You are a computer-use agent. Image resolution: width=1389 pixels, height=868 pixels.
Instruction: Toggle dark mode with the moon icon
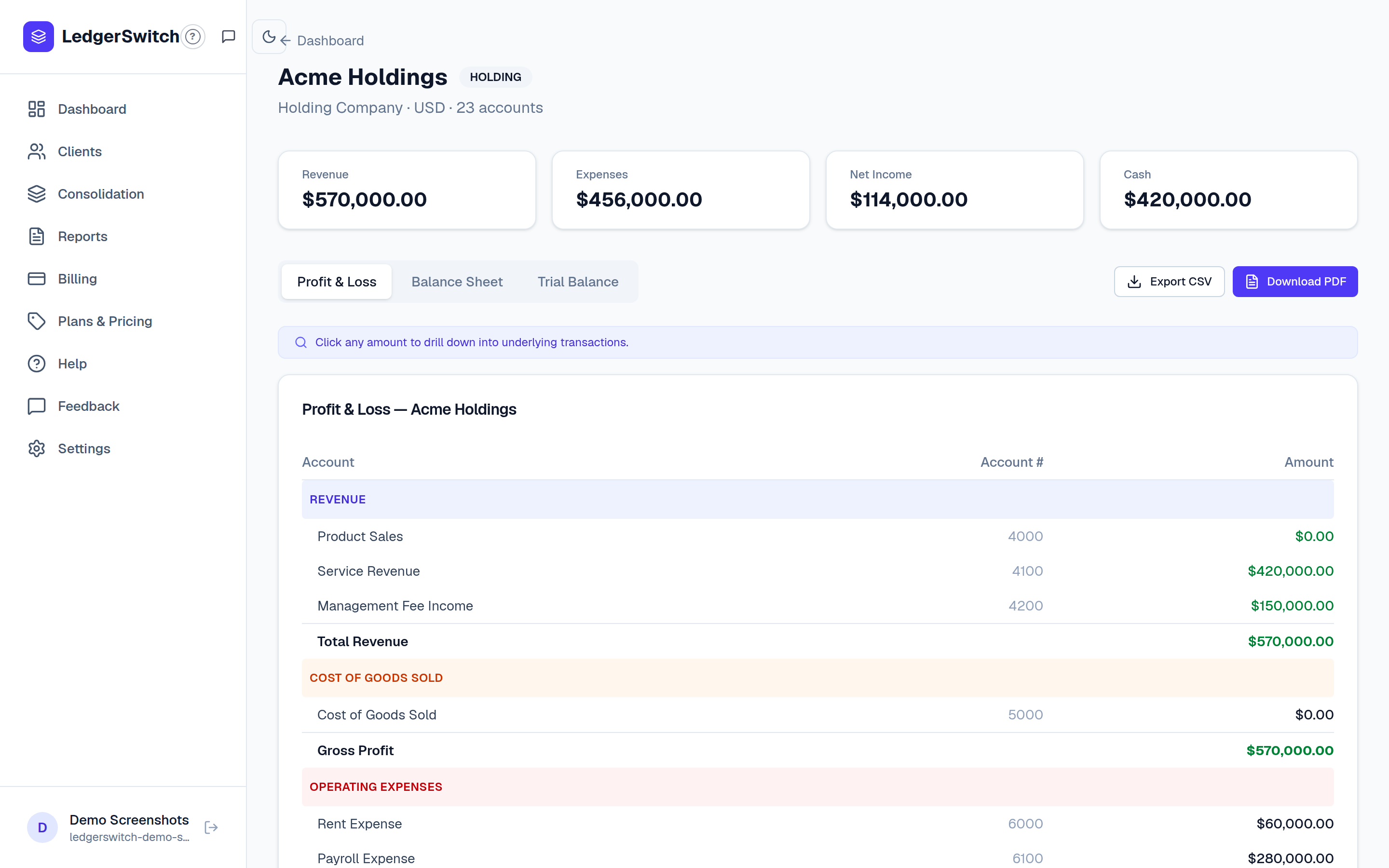click(x=269, y=37)
